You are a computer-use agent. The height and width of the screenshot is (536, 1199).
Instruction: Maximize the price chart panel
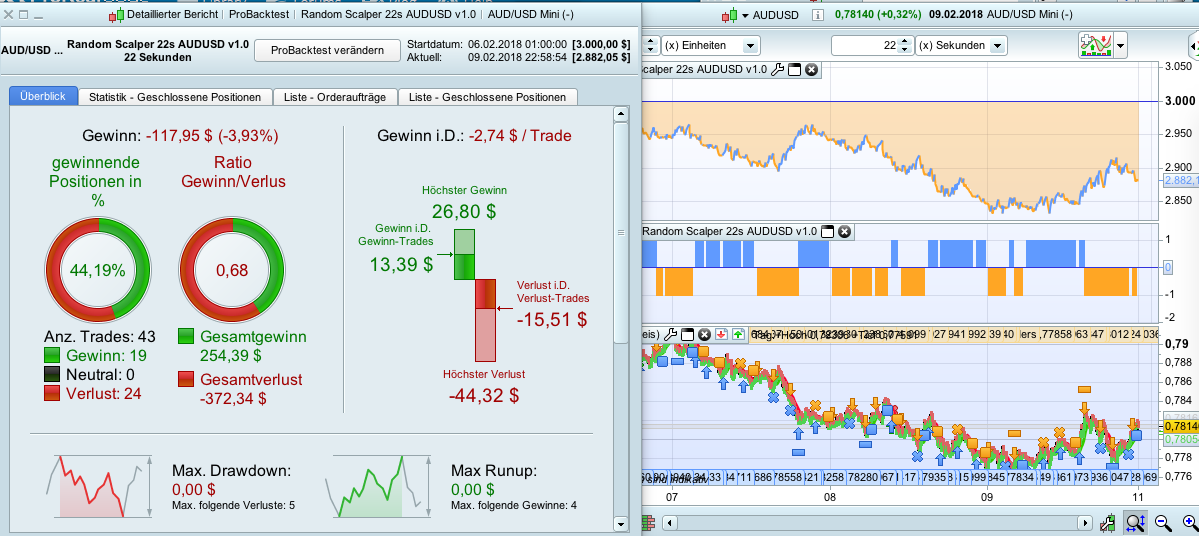pos(687,334)
